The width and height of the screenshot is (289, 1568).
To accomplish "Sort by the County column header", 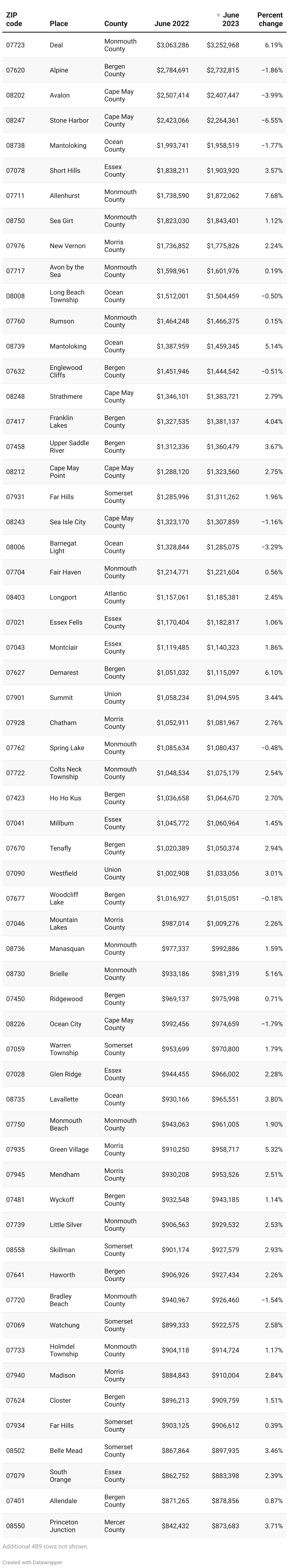I will [x=116, y=24].
